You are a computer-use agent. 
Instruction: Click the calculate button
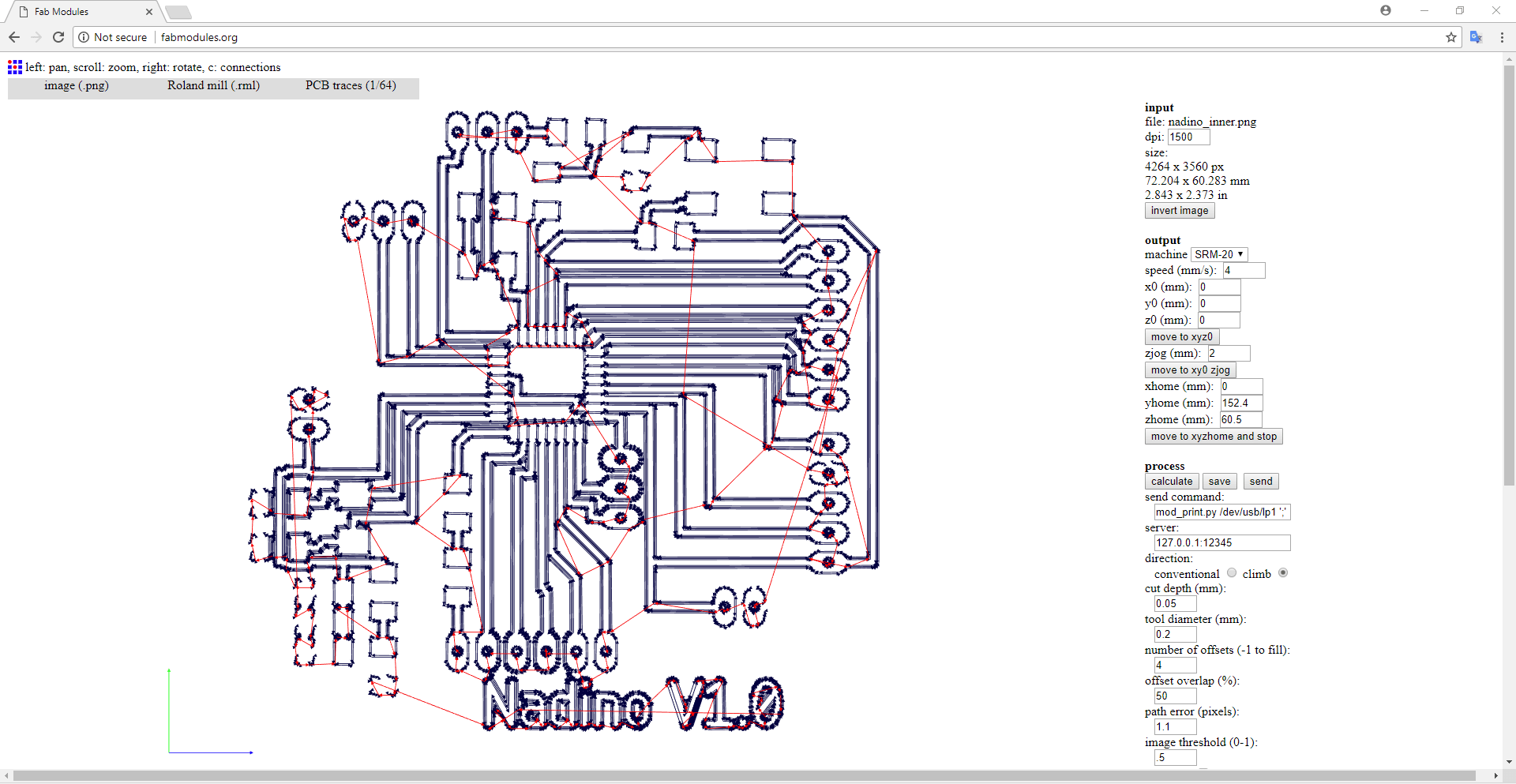point(1172,482)
